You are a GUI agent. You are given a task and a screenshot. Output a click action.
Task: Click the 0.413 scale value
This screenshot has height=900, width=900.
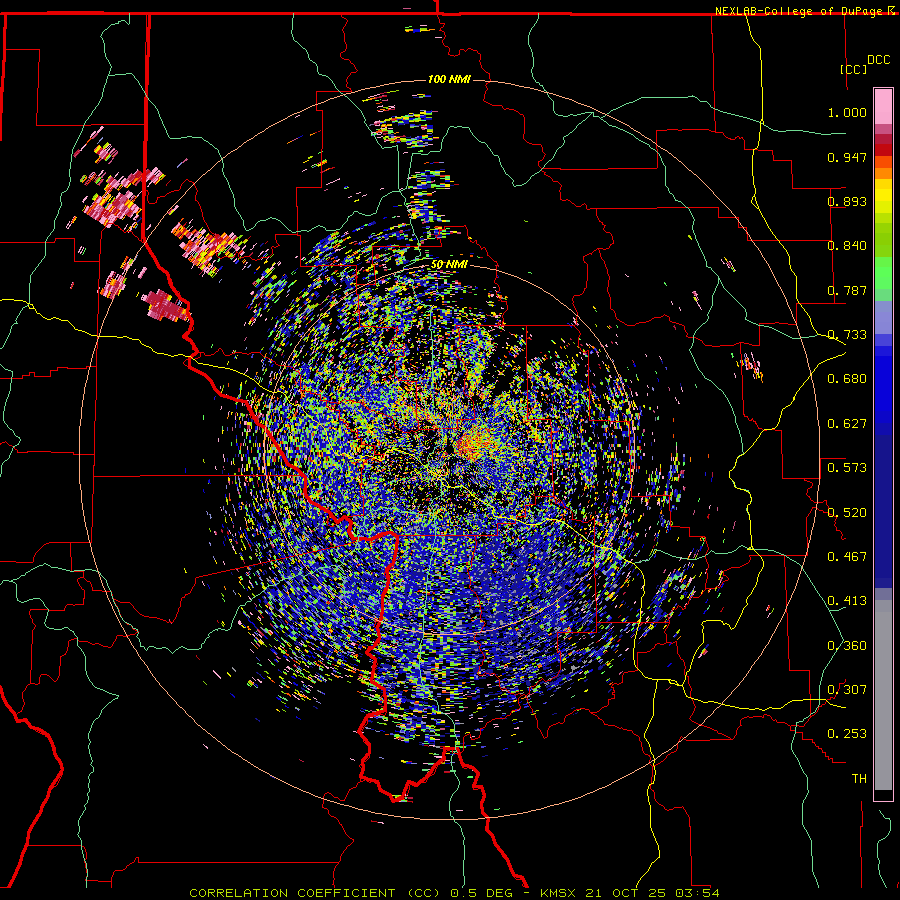tap(847, 601)
